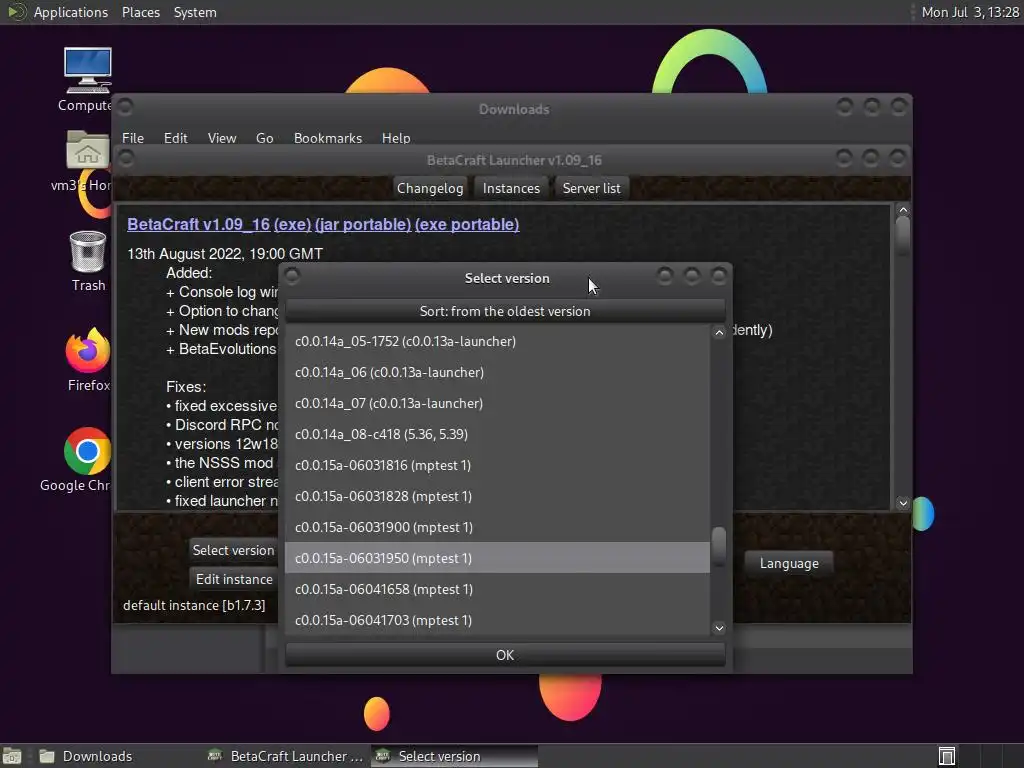Open Bookmarks menu in Downloads window
Image resolution: width=1024 pixels, height=768 pixels.
click(x=328, y=138)
